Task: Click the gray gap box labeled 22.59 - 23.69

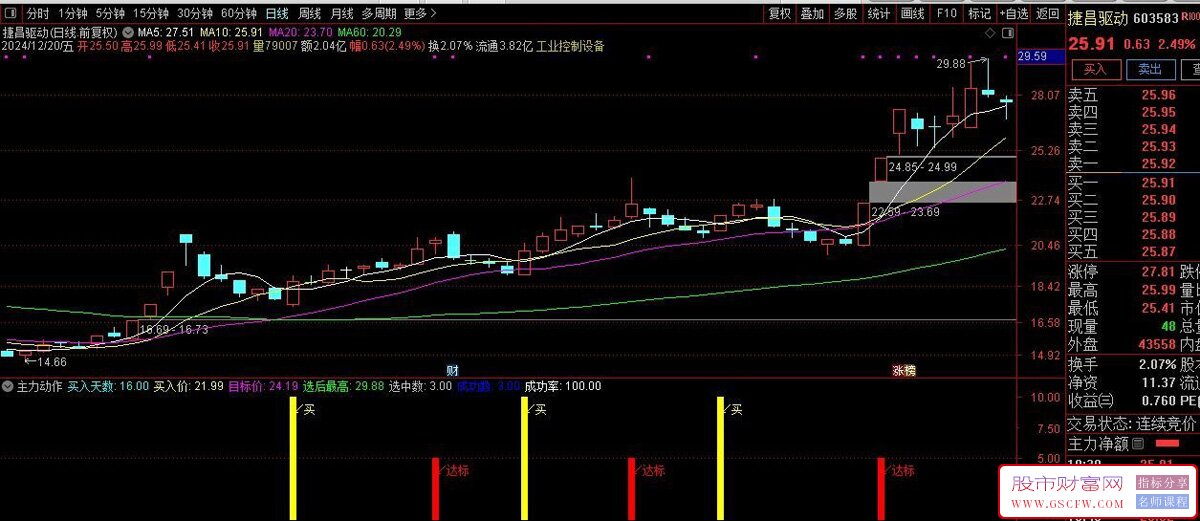Action: 943,192
